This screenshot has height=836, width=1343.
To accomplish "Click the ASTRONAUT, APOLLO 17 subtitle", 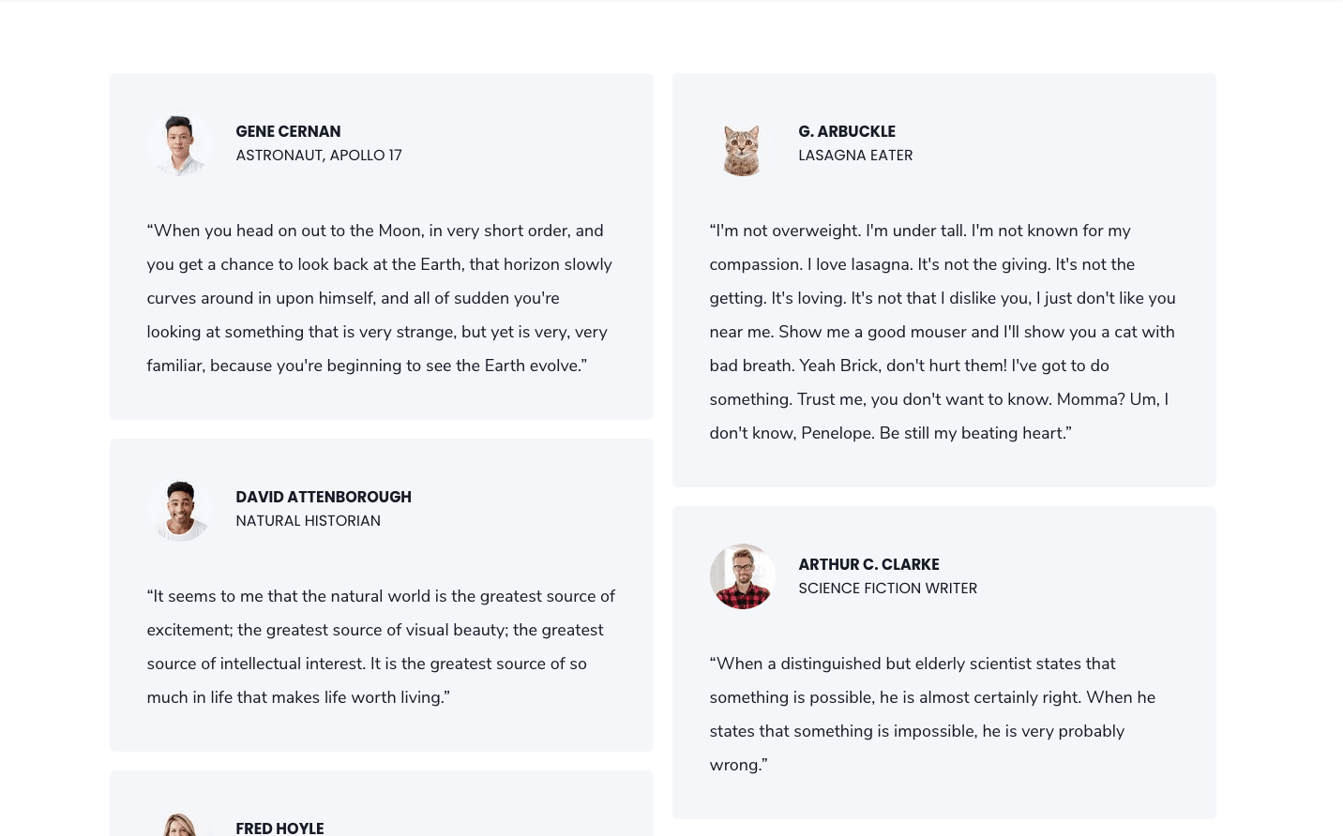I will point(319,156).
